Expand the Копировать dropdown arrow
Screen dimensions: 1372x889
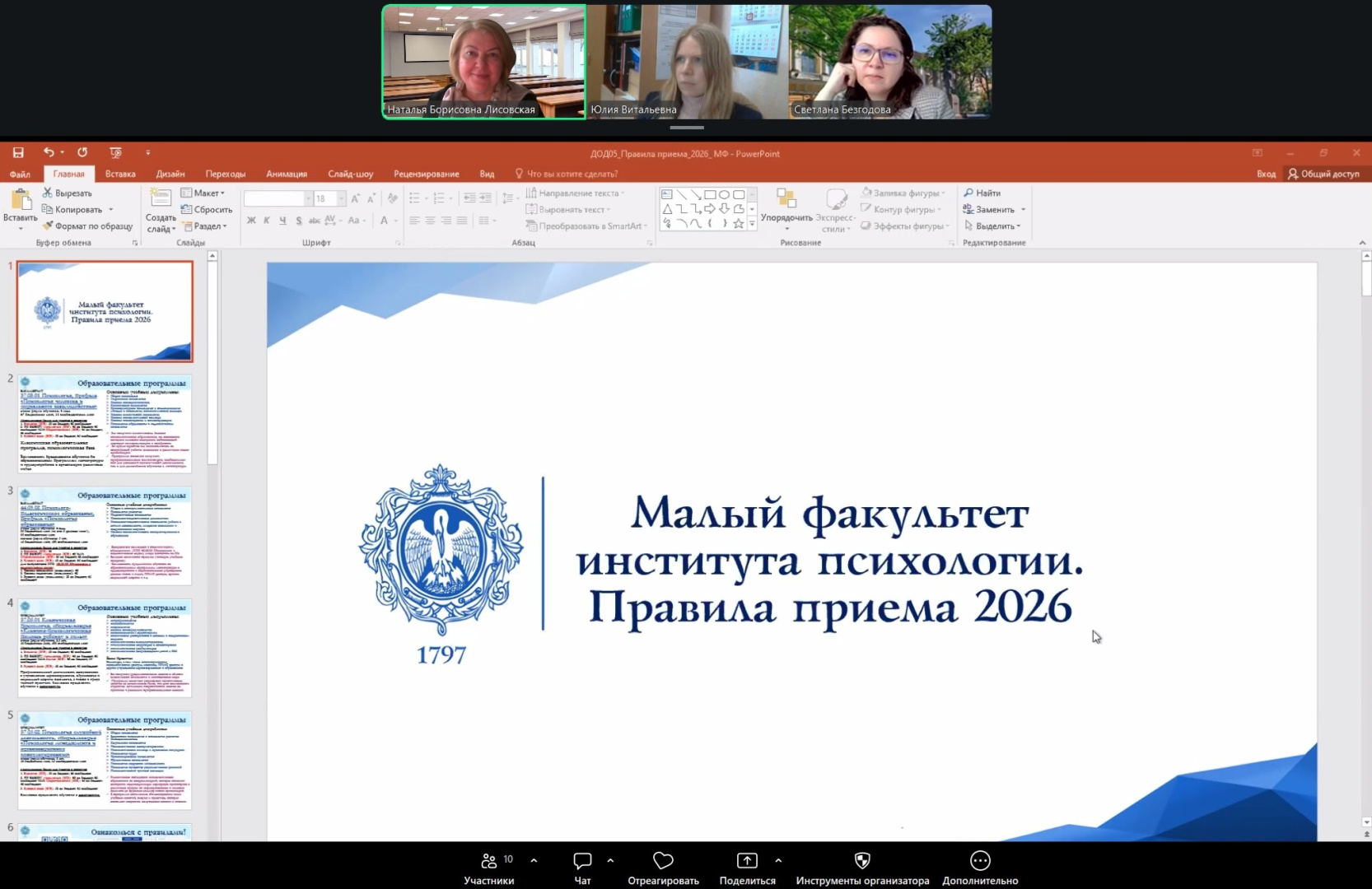coord(111,209)
